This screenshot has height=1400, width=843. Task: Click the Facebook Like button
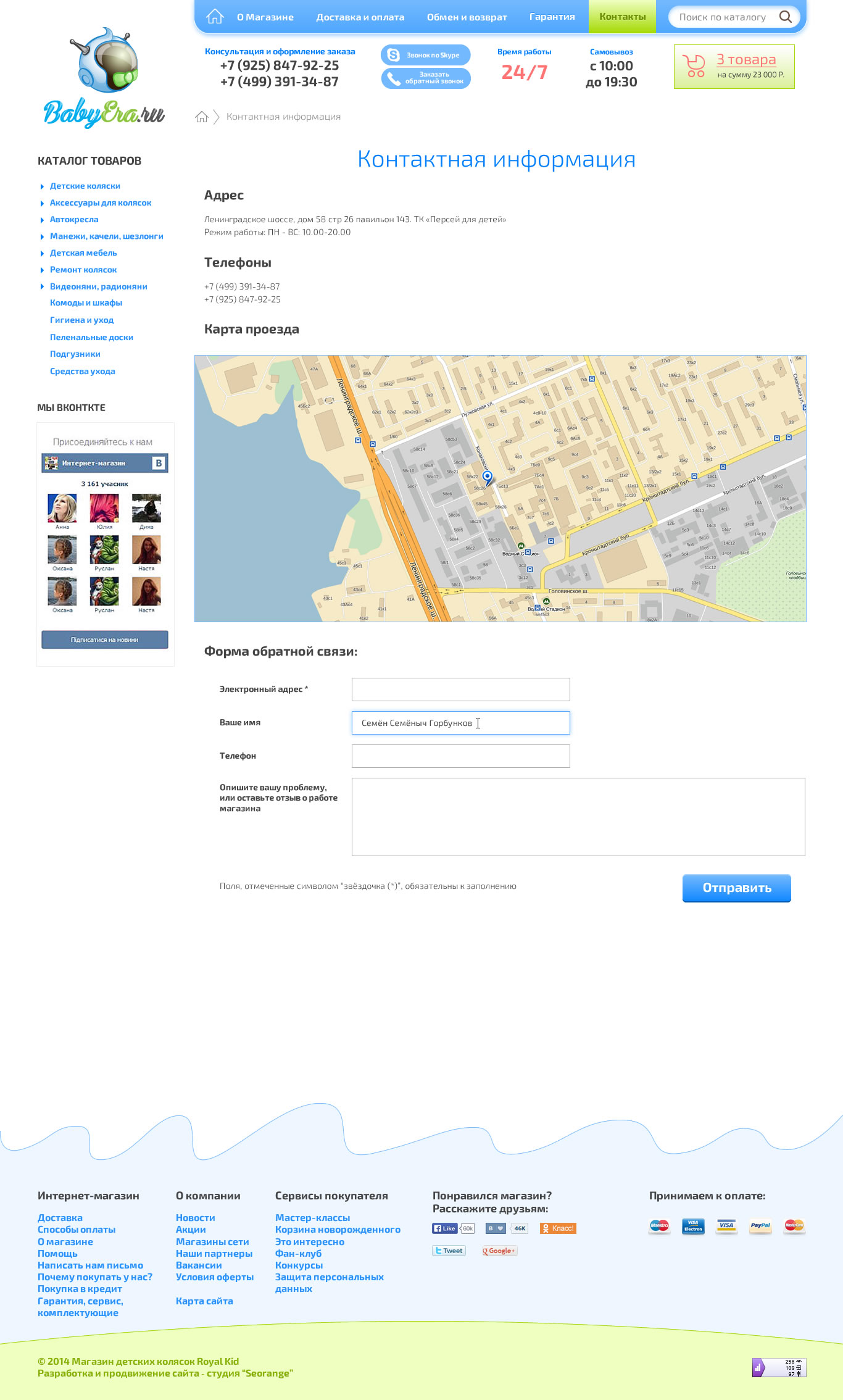click(x=444, y=1228)
